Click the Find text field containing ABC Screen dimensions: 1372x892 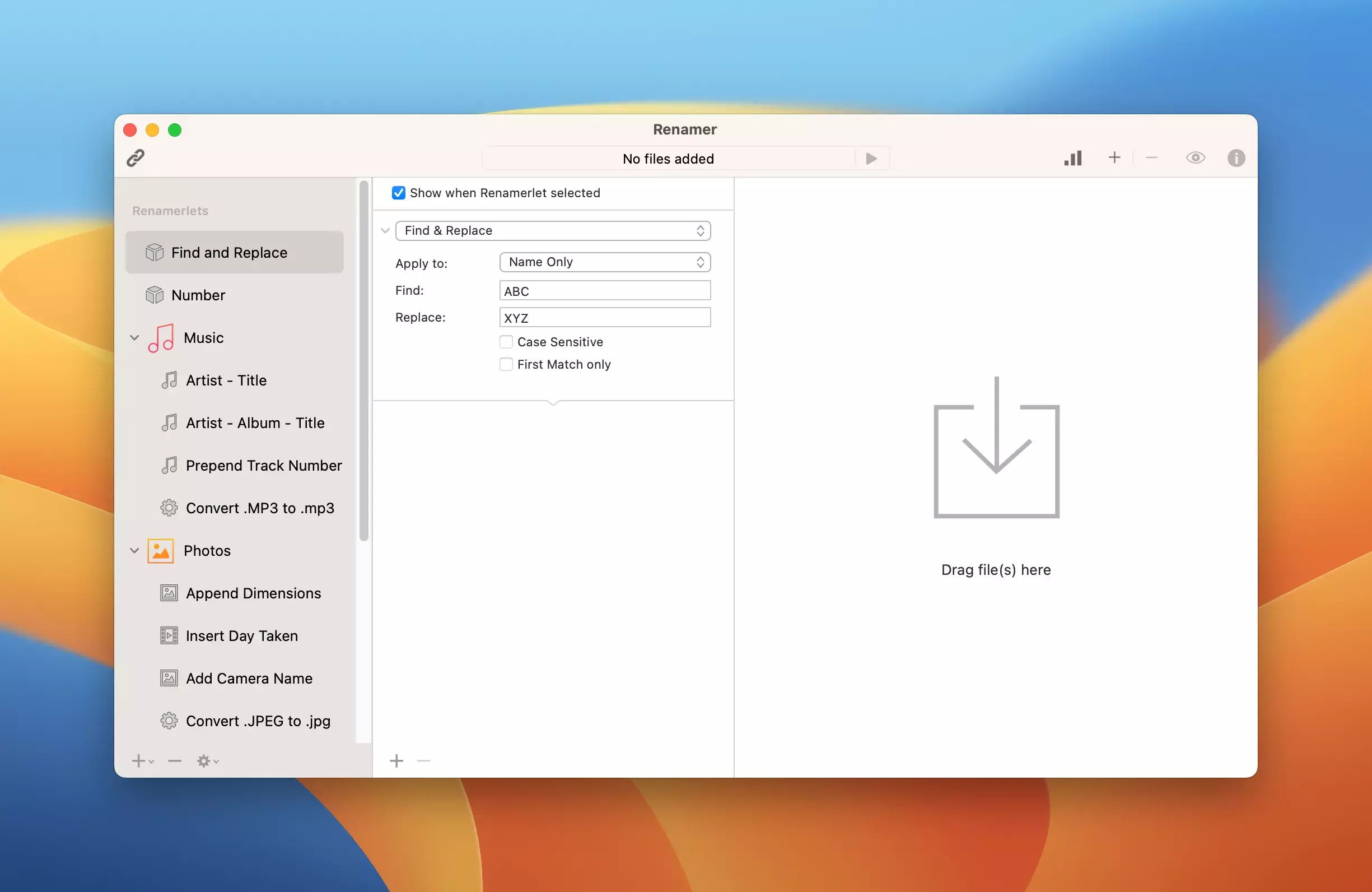pos(605,291)
